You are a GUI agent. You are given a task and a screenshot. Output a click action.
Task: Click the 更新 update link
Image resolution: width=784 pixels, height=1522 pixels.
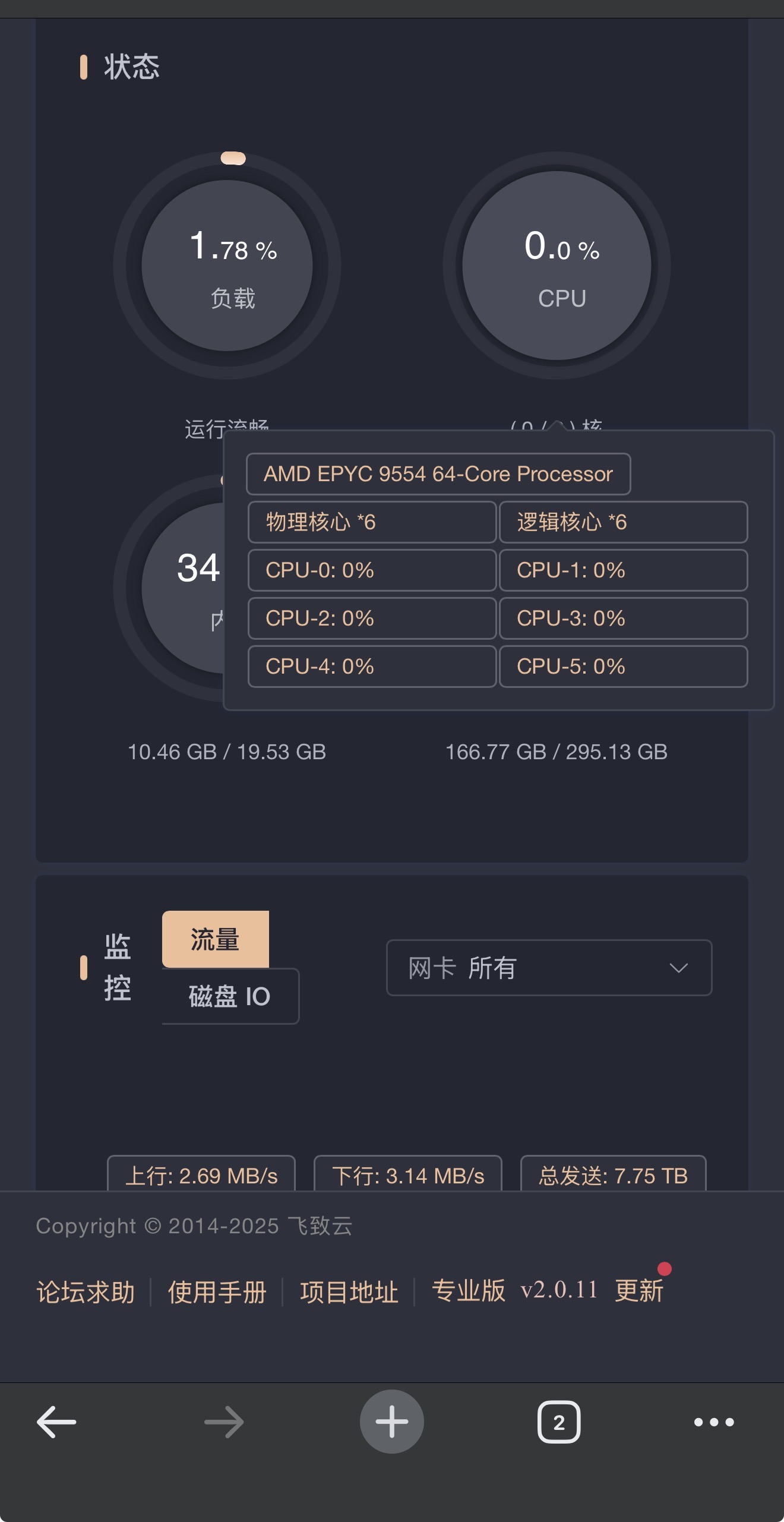click(x=639, y=1291)
